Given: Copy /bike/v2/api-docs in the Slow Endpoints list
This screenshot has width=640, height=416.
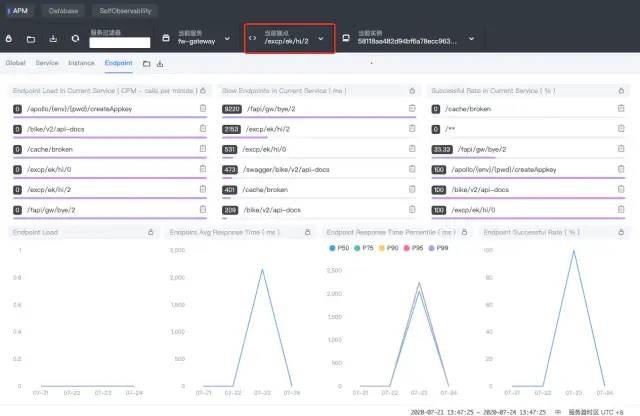Looking at the screenshot, I should [412, 209].
